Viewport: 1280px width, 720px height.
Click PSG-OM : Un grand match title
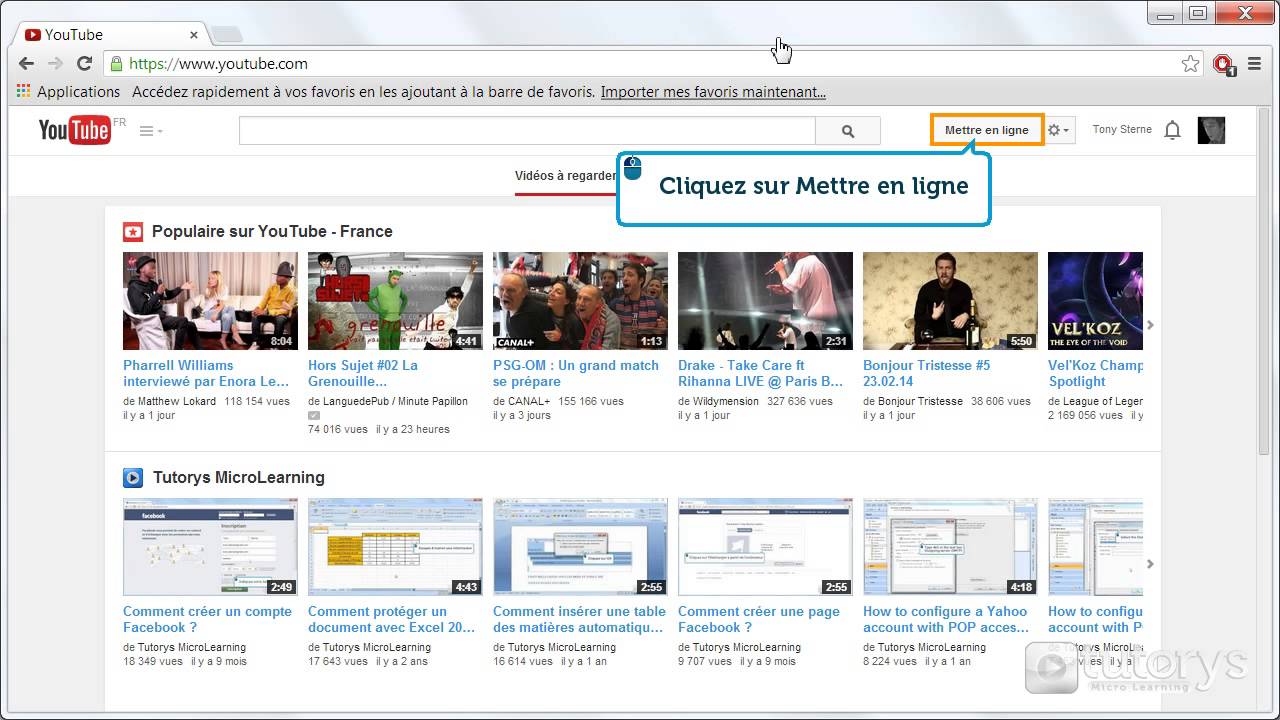(x=576, y=373)
